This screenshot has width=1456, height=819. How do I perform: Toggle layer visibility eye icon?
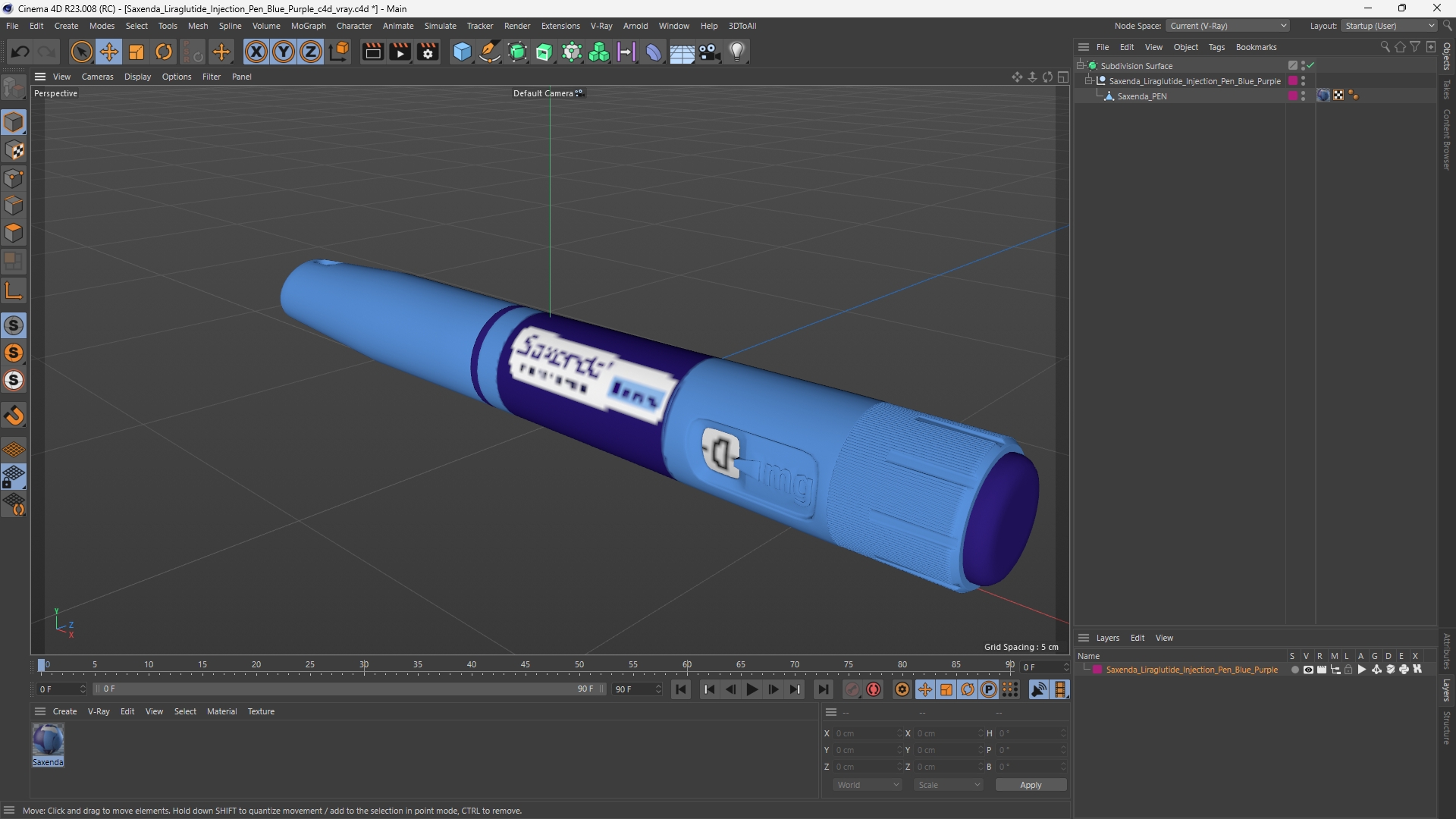1308,670
